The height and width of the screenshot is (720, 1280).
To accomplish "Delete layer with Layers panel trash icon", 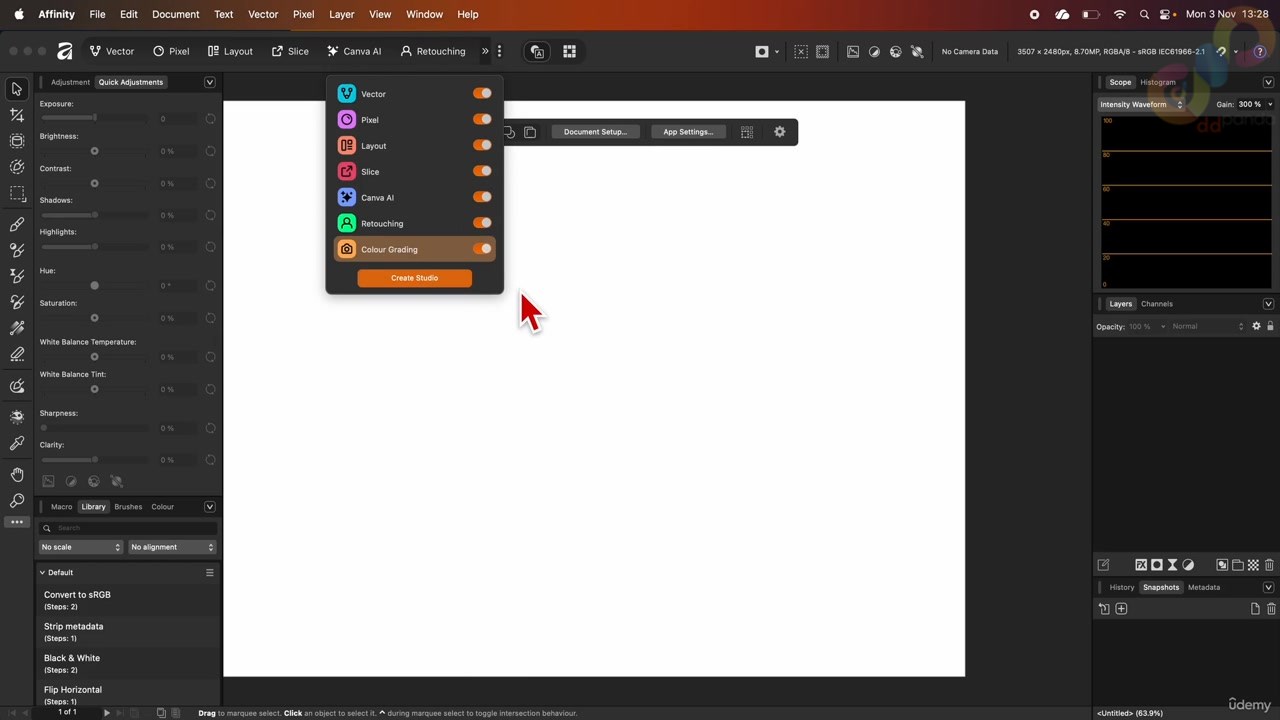I will tap(1270, 565).
